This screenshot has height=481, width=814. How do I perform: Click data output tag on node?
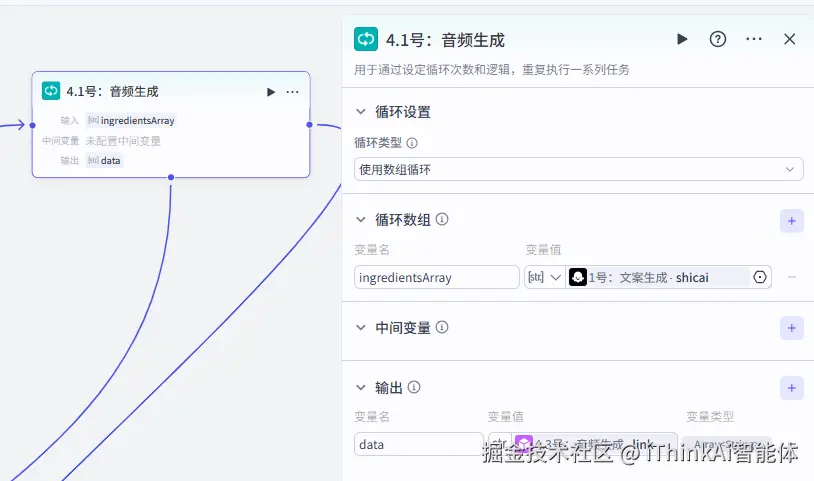click(x=104, y=161)
